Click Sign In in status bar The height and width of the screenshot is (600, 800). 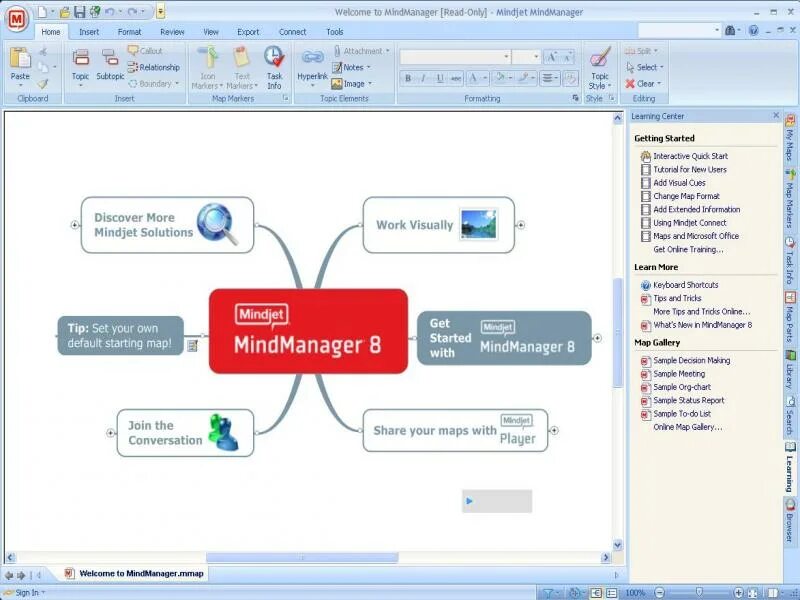pos(27,592)
